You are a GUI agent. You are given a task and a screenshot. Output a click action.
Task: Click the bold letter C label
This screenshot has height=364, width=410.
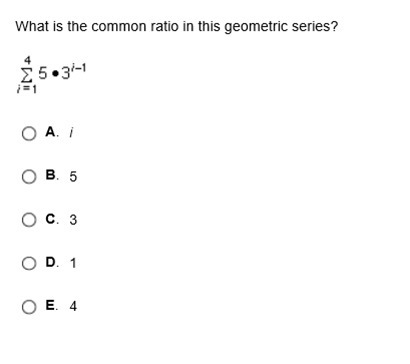51,219
